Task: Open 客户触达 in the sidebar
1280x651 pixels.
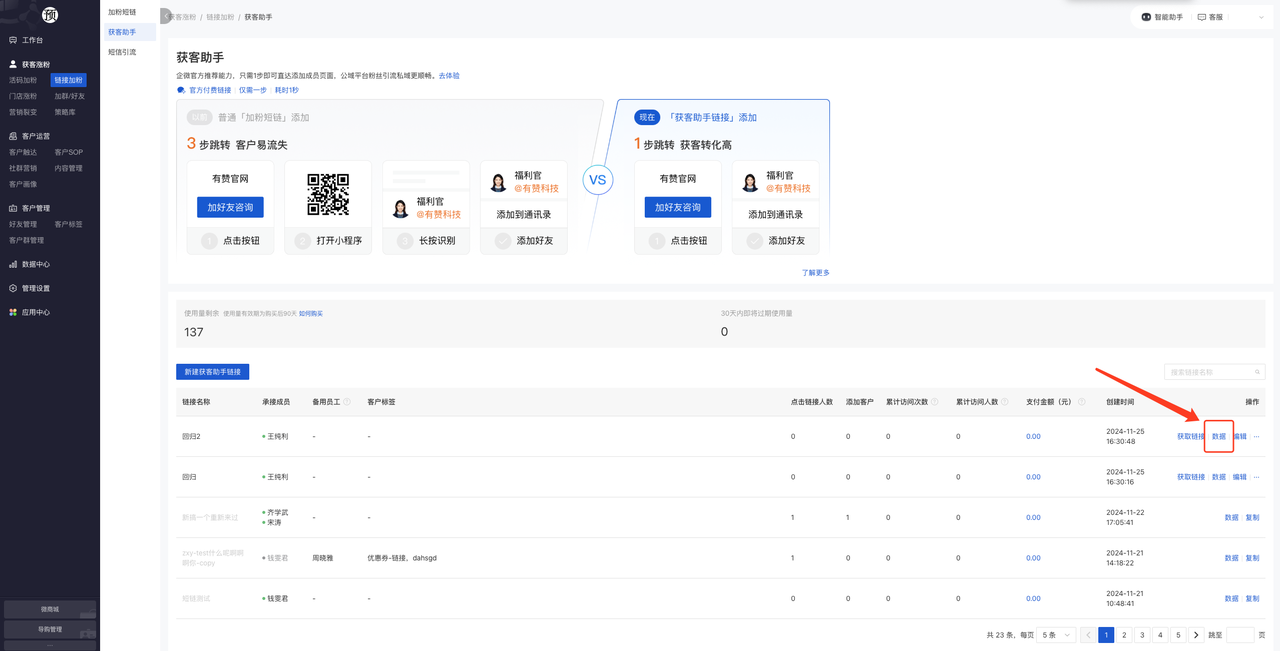Action: (23, 152)
